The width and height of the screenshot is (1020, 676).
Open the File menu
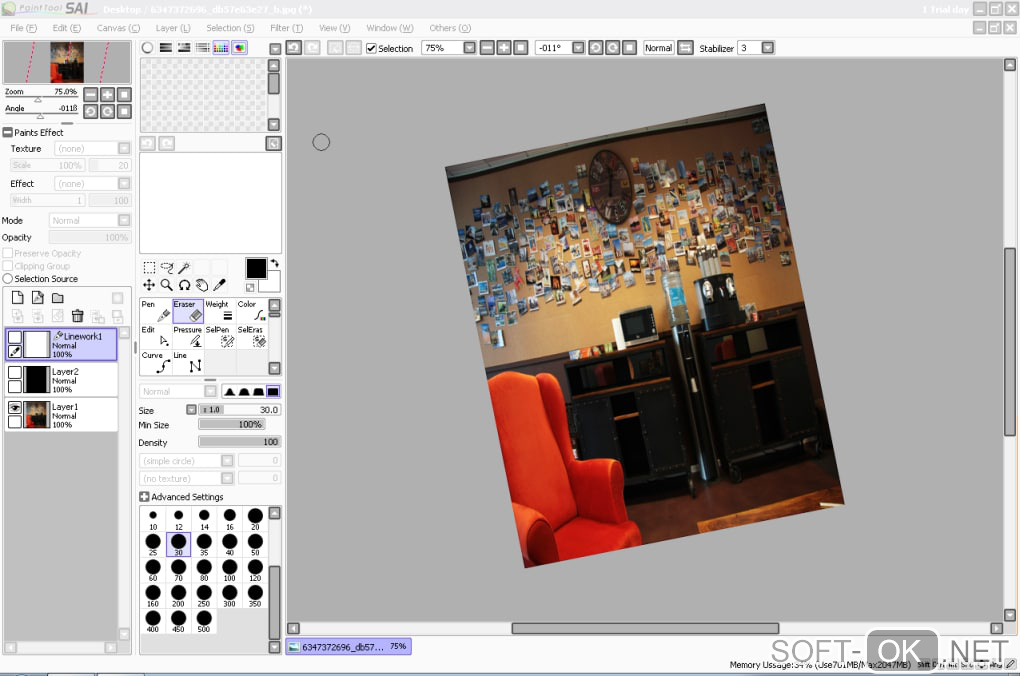pyautogui.click(x=23, y=28)
